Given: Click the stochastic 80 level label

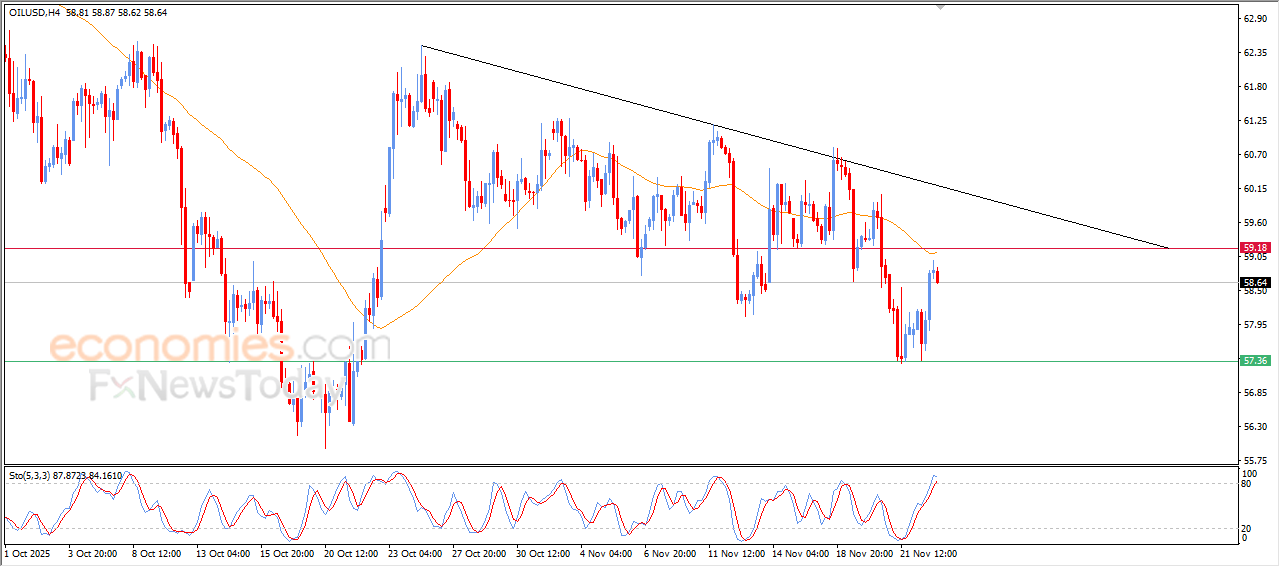Looking at the screenshot, I should tap(1246, 484).
